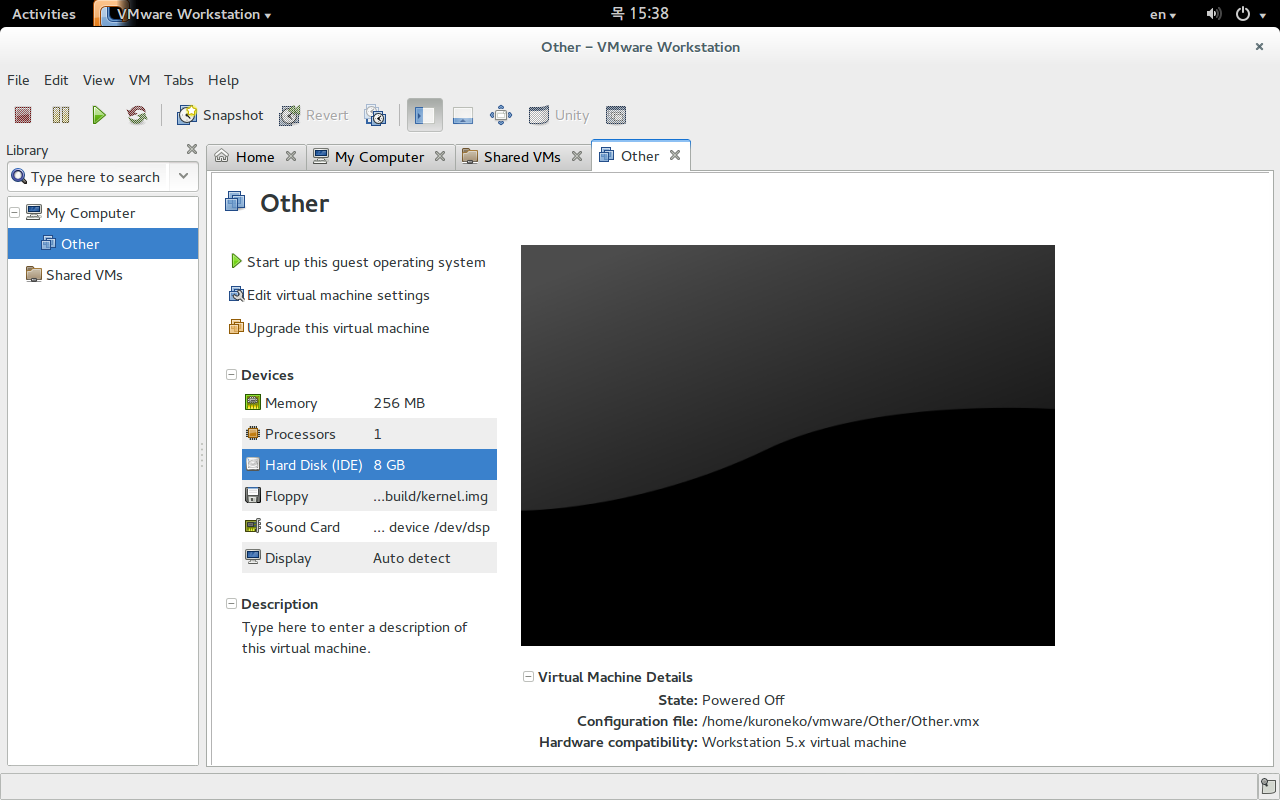Click the console view toolbar icon
The height and width of the screenshot is (800, 1280).
(616, 115)
